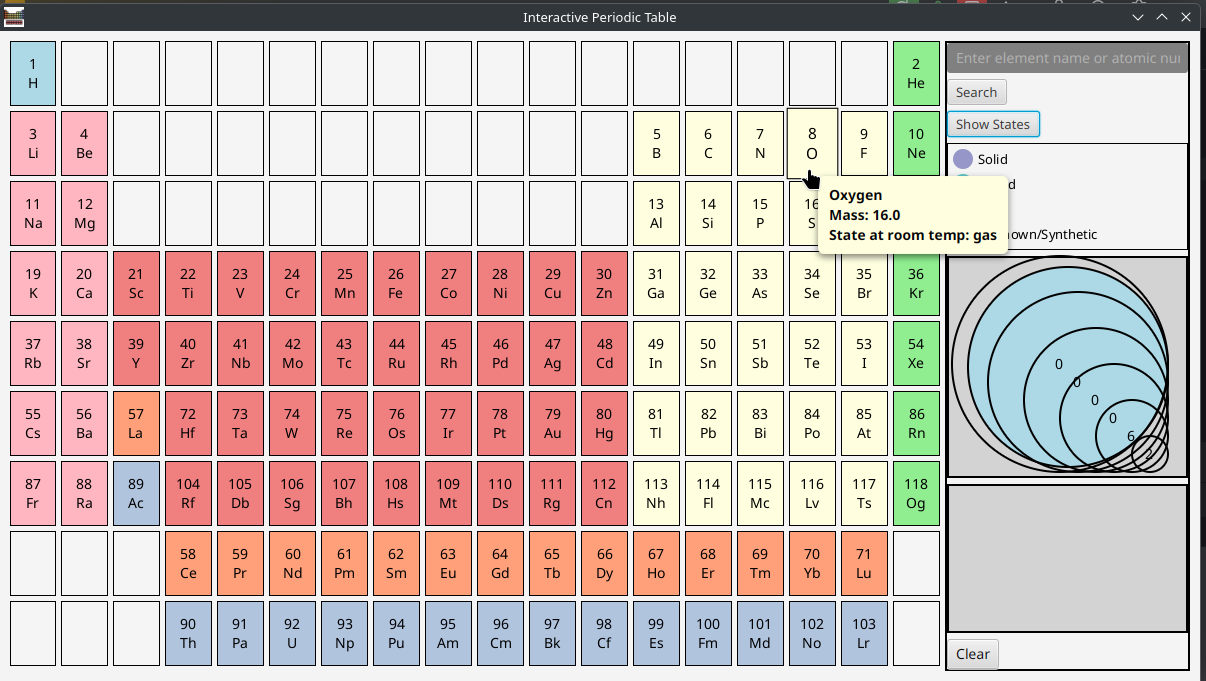Select the Silicon (Si) element tile
The image size is (1206, 681).
point(708,213)
